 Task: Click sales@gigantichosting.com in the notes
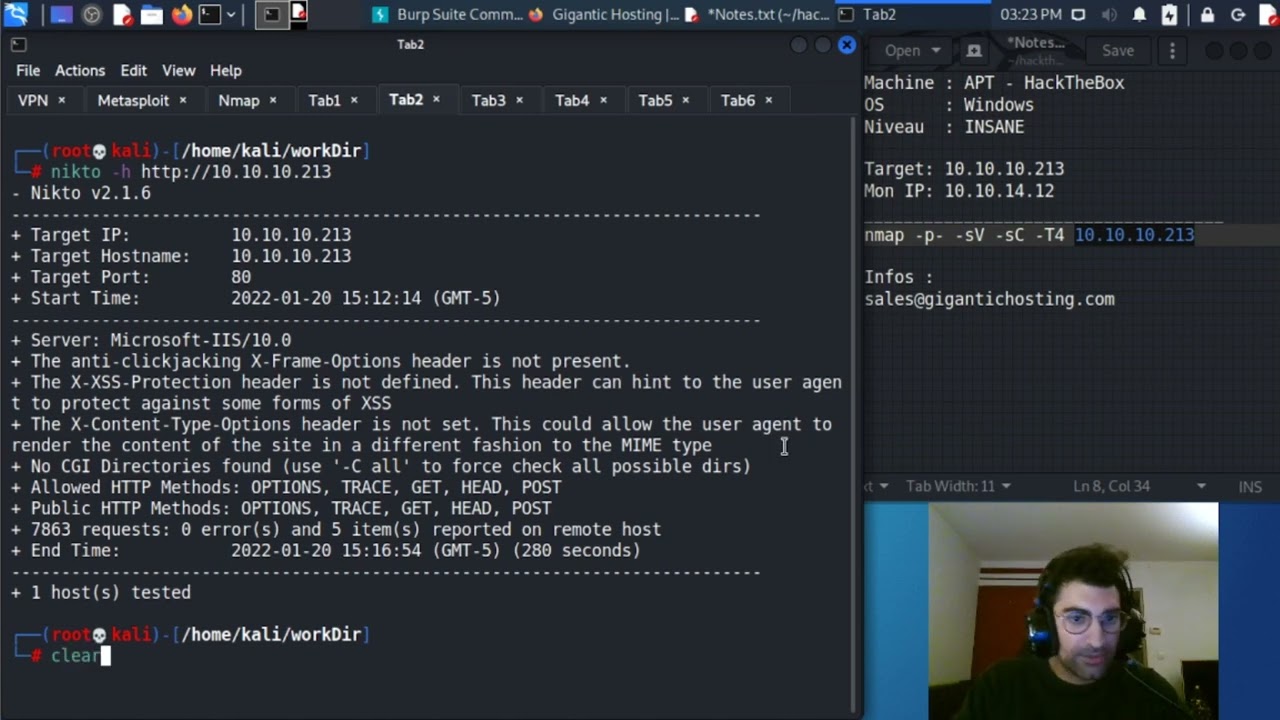(989, 298)
